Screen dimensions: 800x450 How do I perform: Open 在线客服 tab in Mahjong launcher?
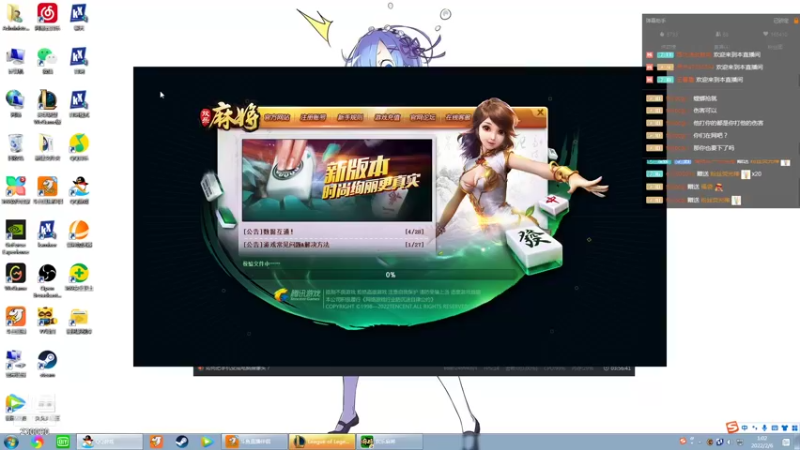pos(458,117)
